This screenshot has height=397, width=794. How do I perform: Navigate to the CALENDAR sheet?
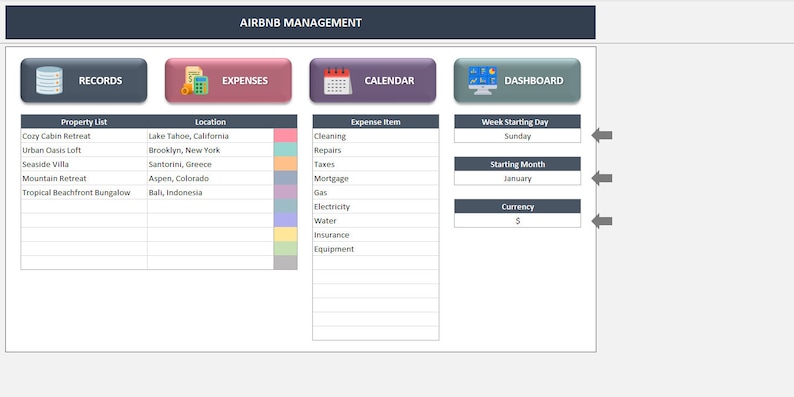(x=373, y=81)
